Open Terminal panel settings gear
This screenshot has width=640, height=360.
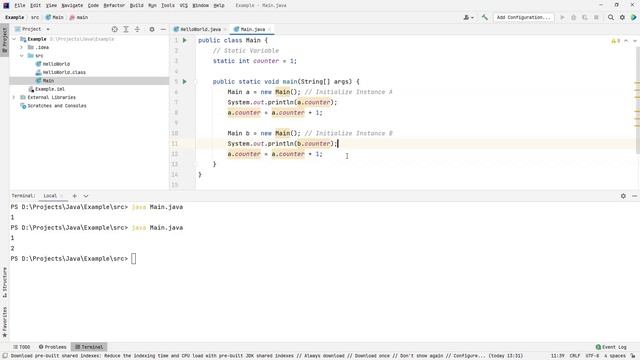pyautogui.click(x=623, y=196)
